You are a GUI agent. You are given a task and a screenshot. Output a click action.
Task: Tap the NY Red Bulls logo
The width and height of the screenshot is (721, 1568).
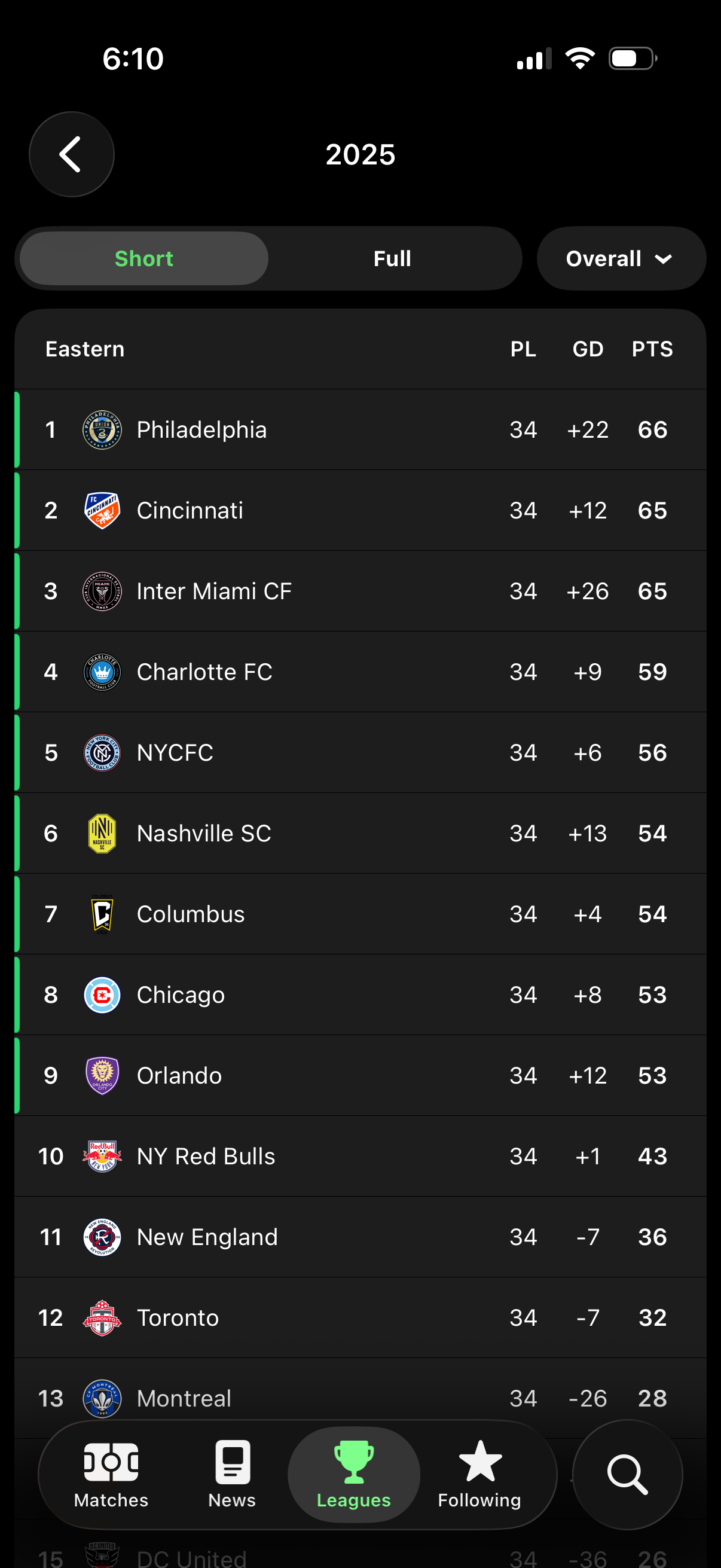click(x=102, y=1156)
